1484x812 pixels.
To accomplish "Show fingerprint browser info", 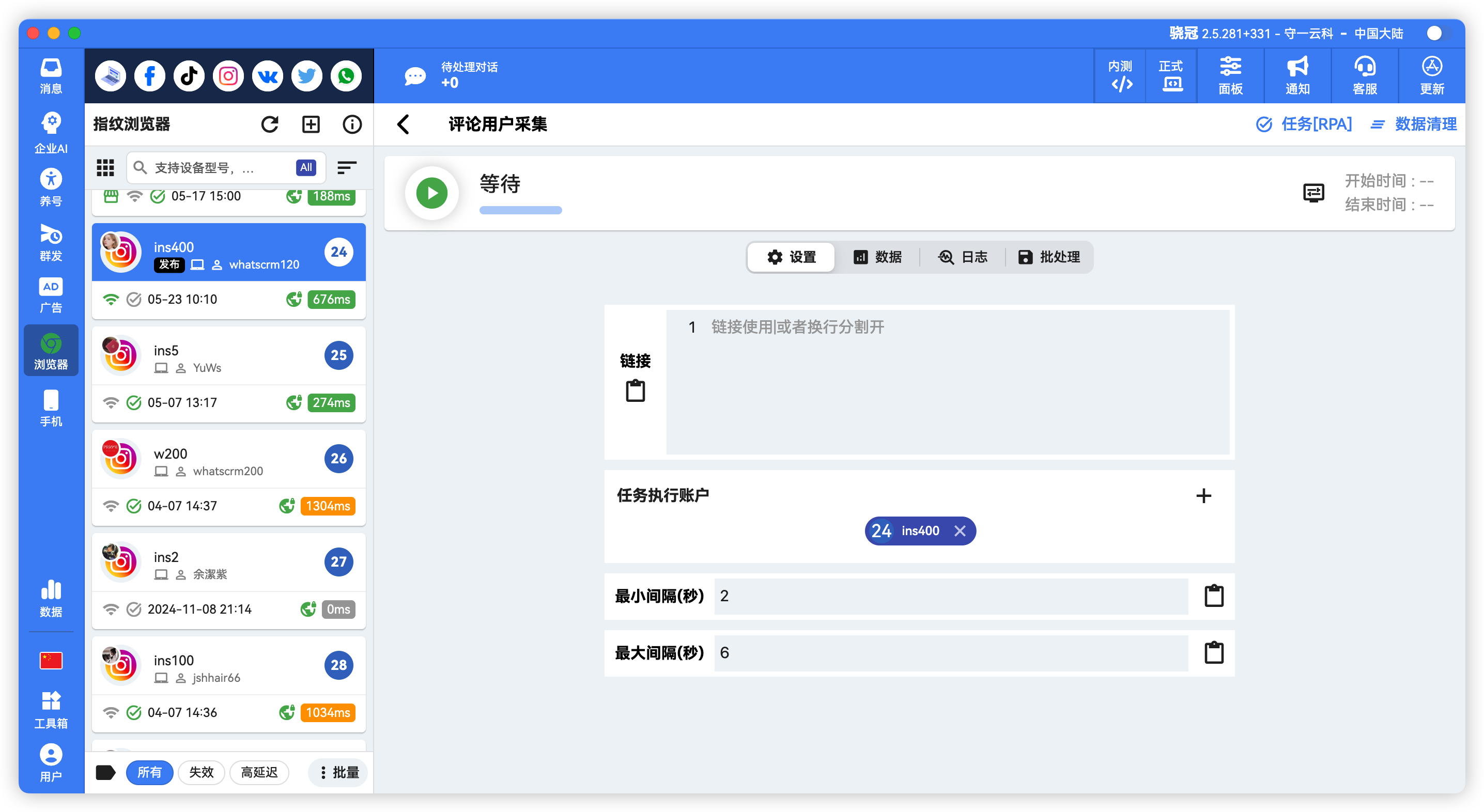I will [352, 124].
